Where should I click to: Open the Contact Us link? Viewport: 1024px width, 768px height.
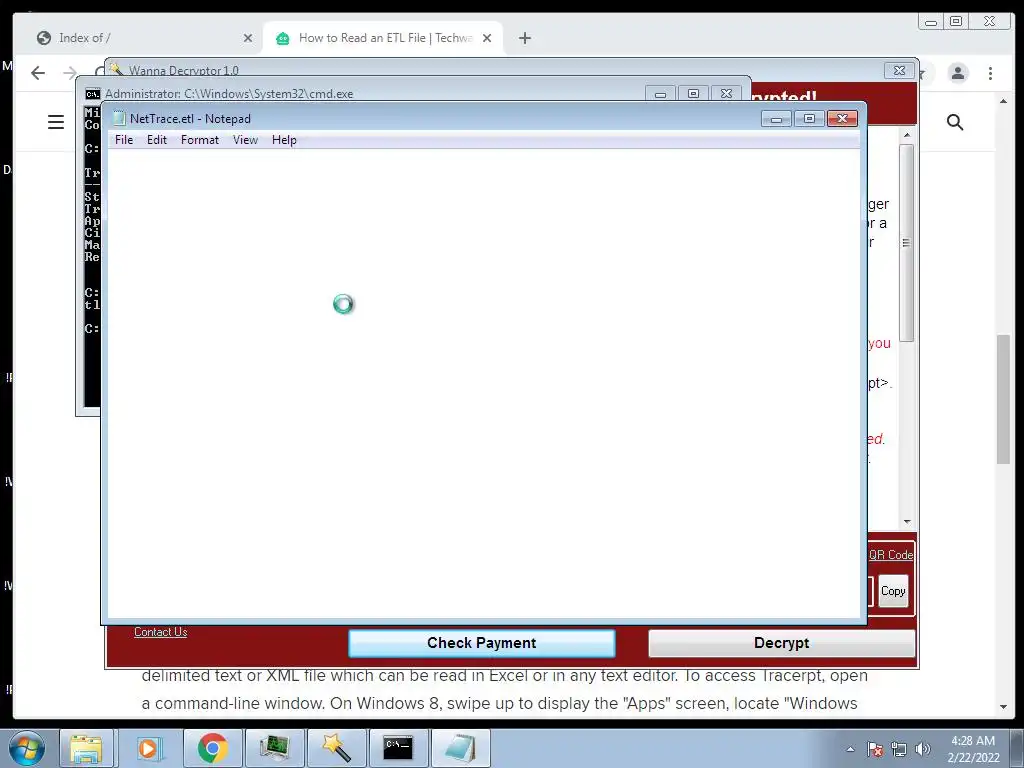[x=161, y=632]
